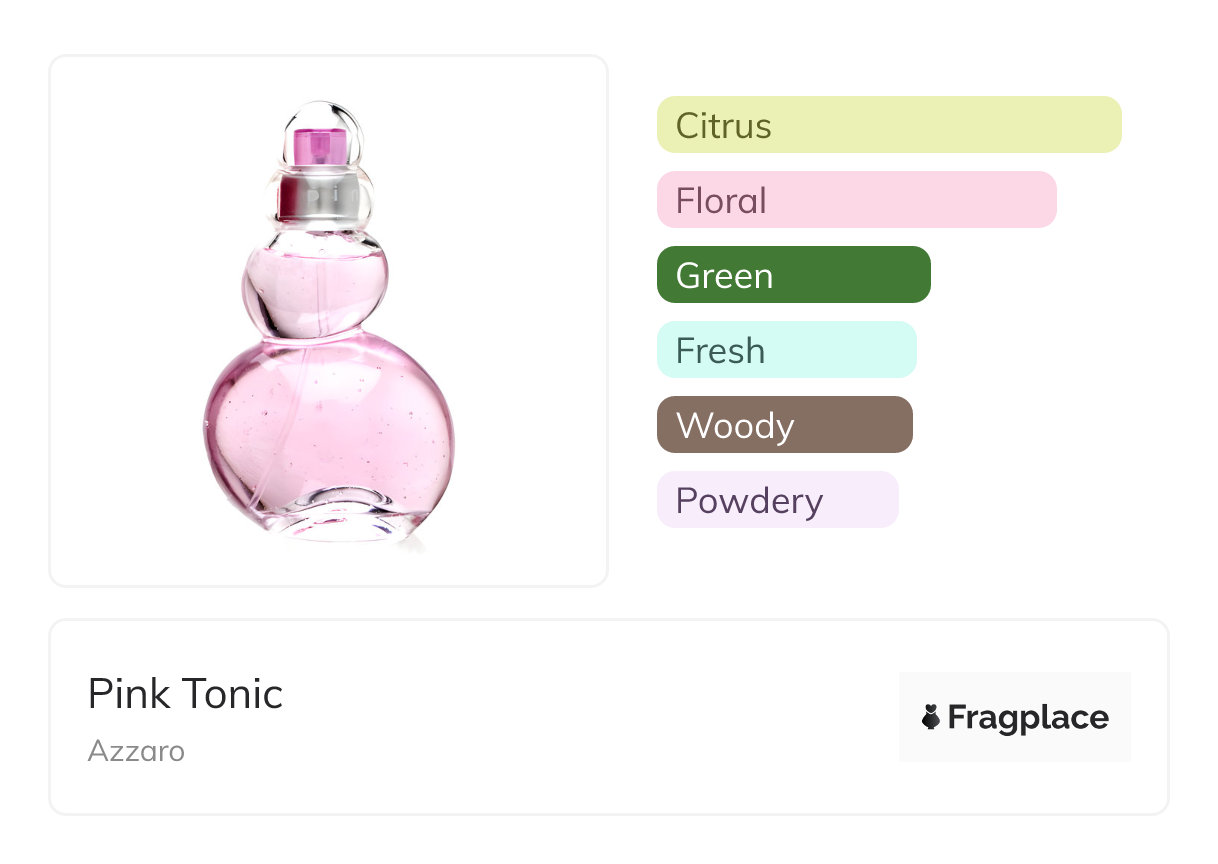The image size is (1218, 864).
Task: Select the brown Woody accord bar
Action: [x=785, y=425]
